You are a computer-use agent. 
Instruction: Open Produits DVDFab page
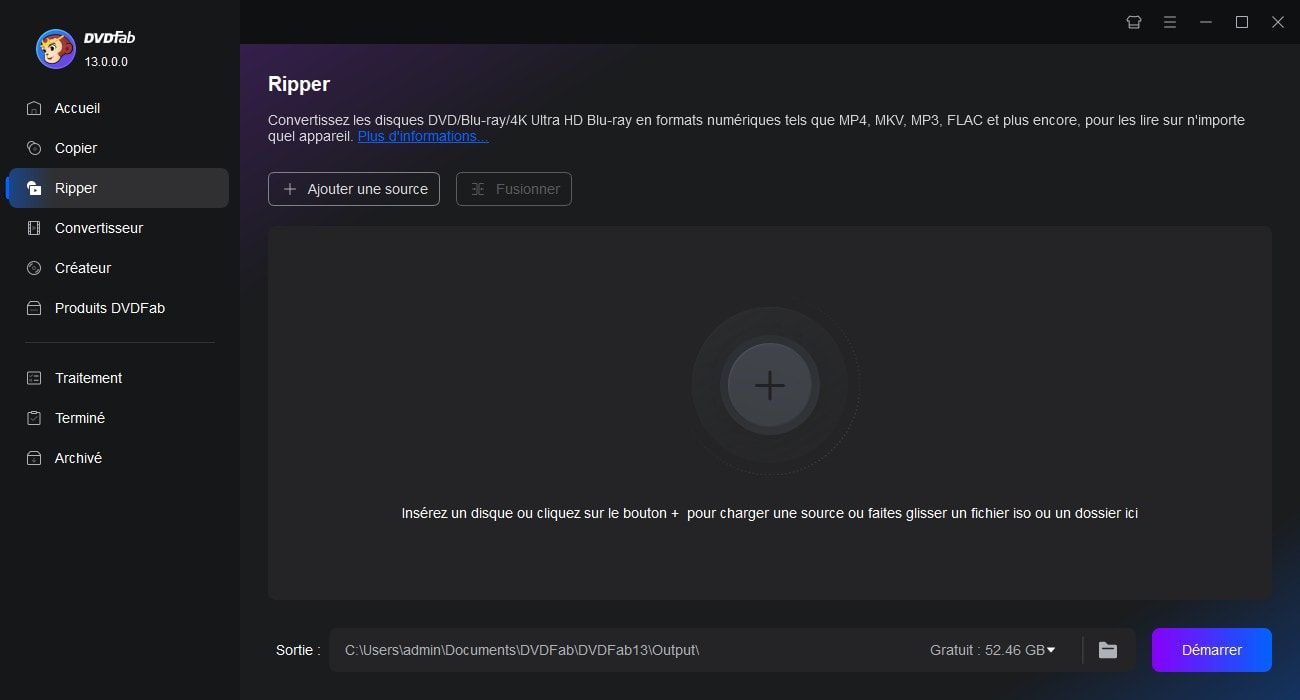point(118,308)
